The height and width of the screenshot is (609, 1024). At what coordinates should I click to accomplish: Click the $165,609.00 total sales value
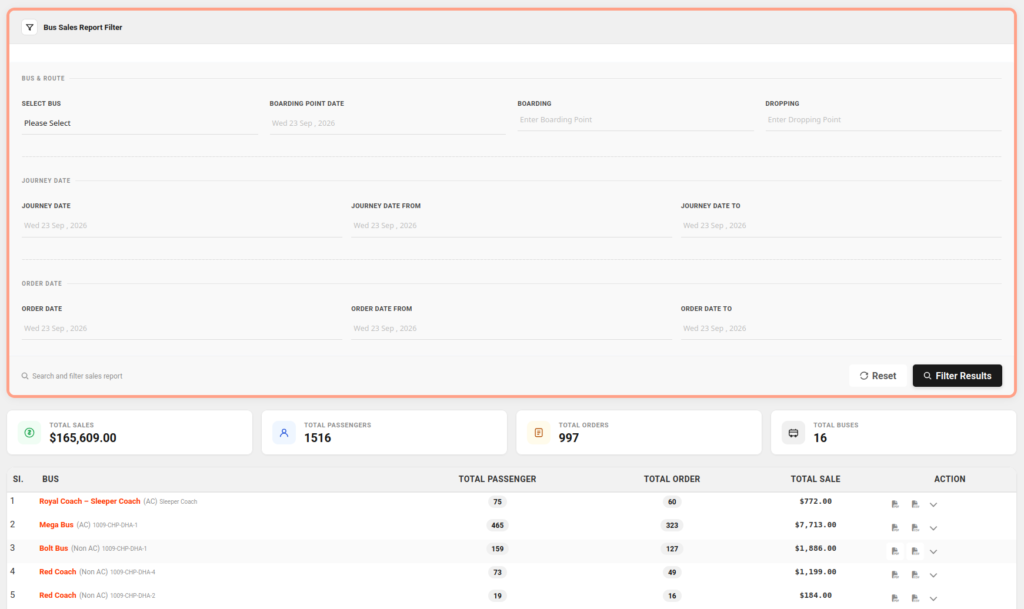[x=83, y=438]
